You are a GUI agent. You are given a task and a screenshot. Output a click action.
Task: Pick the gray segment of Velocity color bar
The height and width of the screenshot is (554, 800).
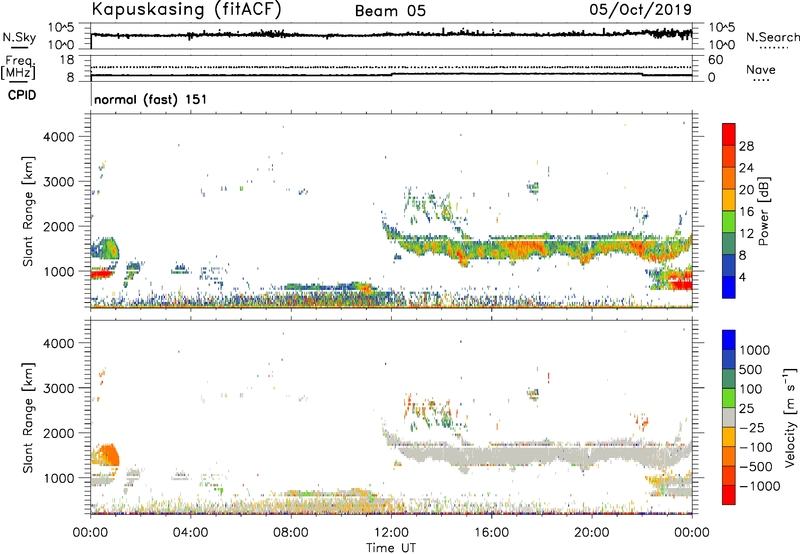point(729,417)
